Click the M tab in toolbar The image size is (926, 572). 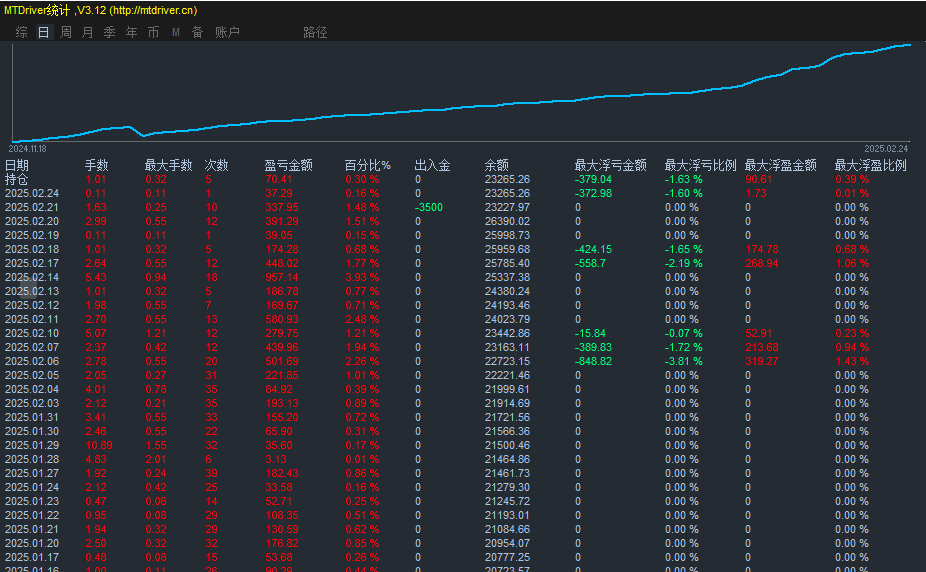[176, 32]
